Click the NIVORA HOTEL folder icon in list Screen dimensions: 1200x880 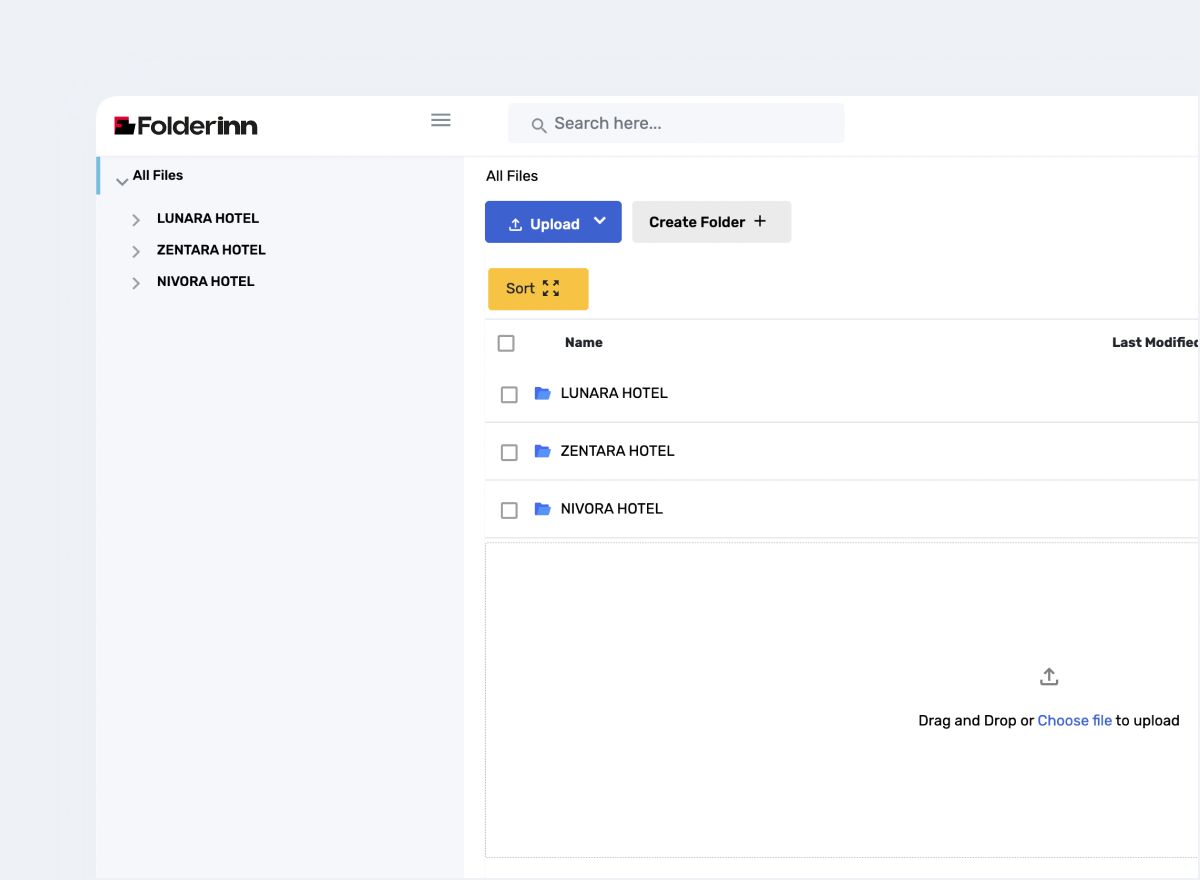coord(543,509)
